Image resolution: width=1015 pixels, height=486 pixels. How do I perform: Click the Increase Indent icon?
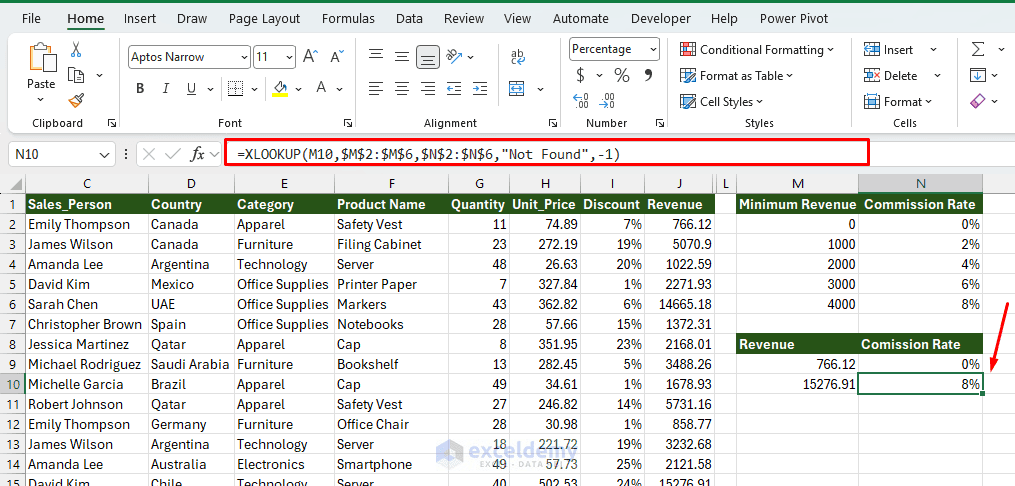tap(480, 88)
